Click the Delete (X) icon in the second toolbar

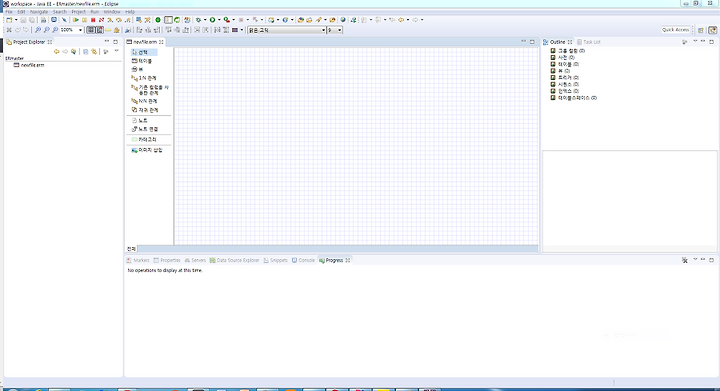point(9,30)
